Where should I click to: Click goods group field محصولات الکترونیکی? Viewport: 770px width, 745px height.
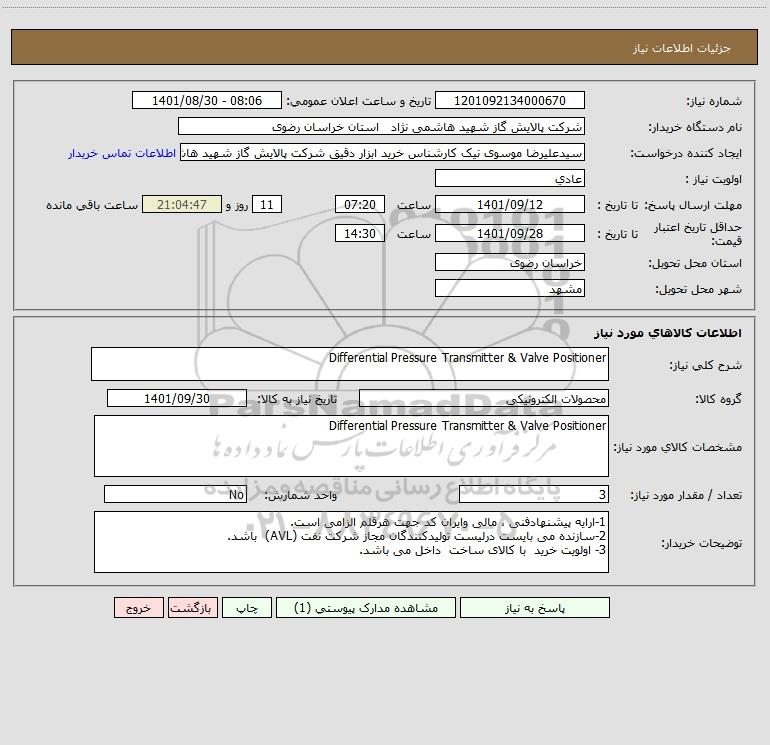point(484,398)
